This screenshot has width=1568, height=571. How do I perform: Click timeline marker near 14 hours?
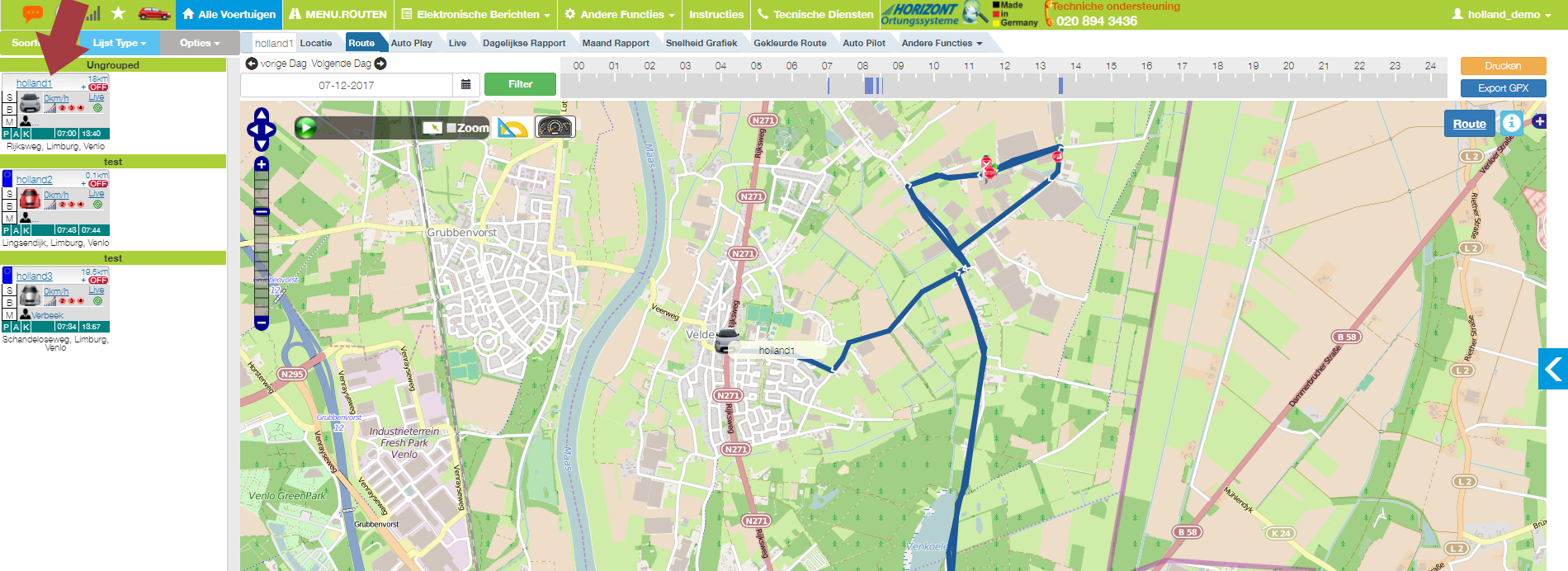1060,85
